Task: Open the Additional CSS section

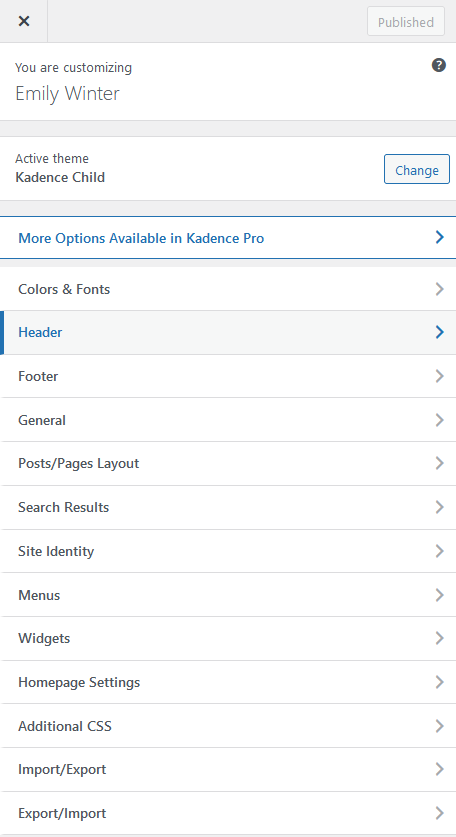Action: coord(228,726)
